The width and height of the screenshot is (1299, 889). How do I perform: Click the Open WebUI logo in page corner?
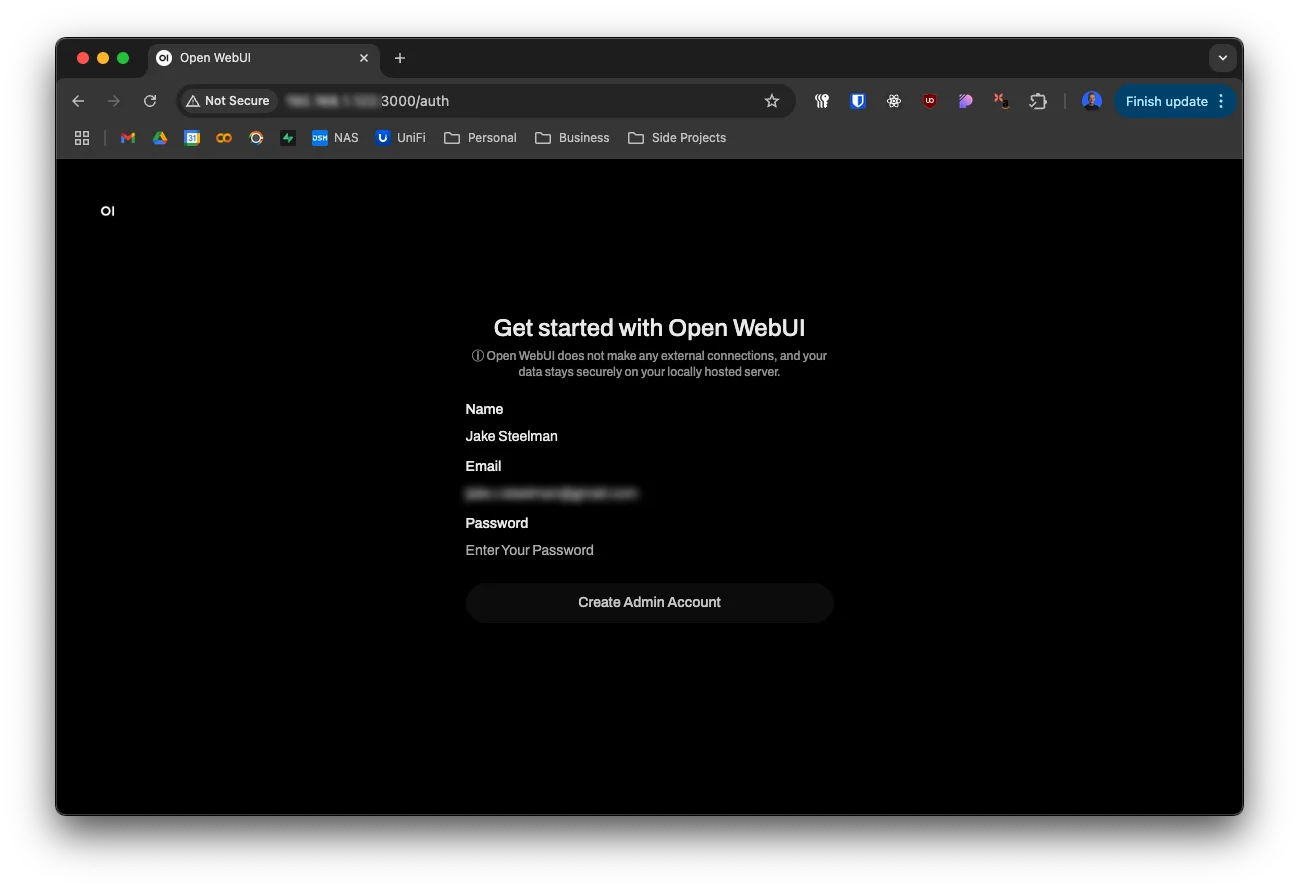coord(107,211)
